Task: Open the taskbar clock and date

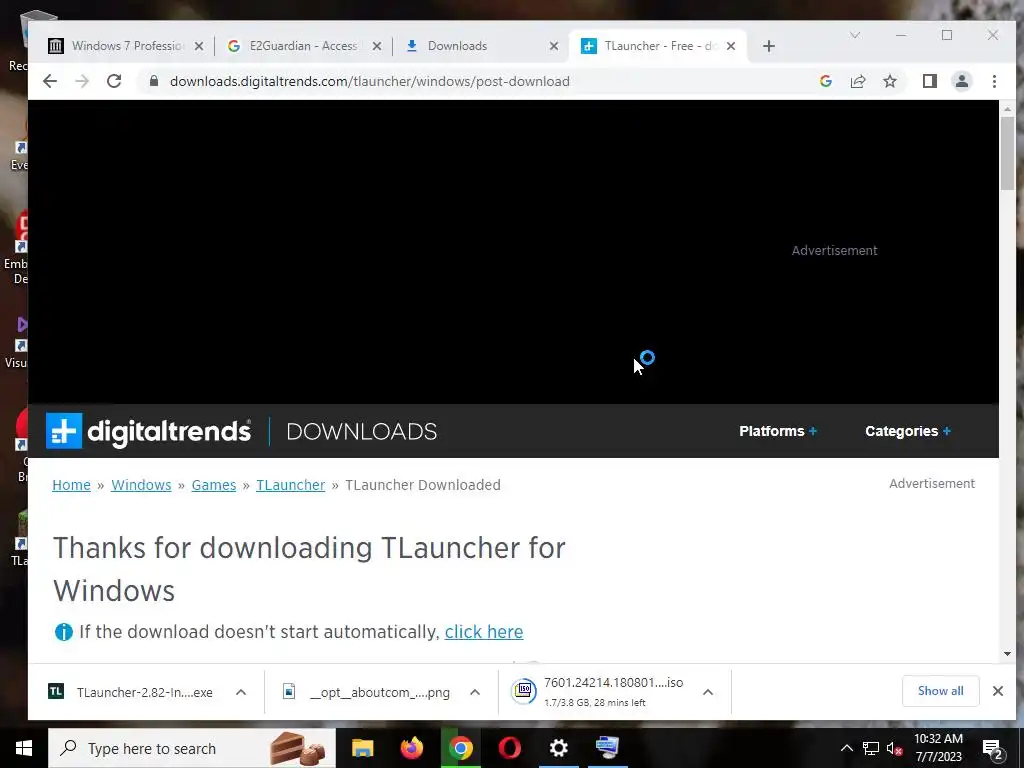Action: click(x=938, y=748)
